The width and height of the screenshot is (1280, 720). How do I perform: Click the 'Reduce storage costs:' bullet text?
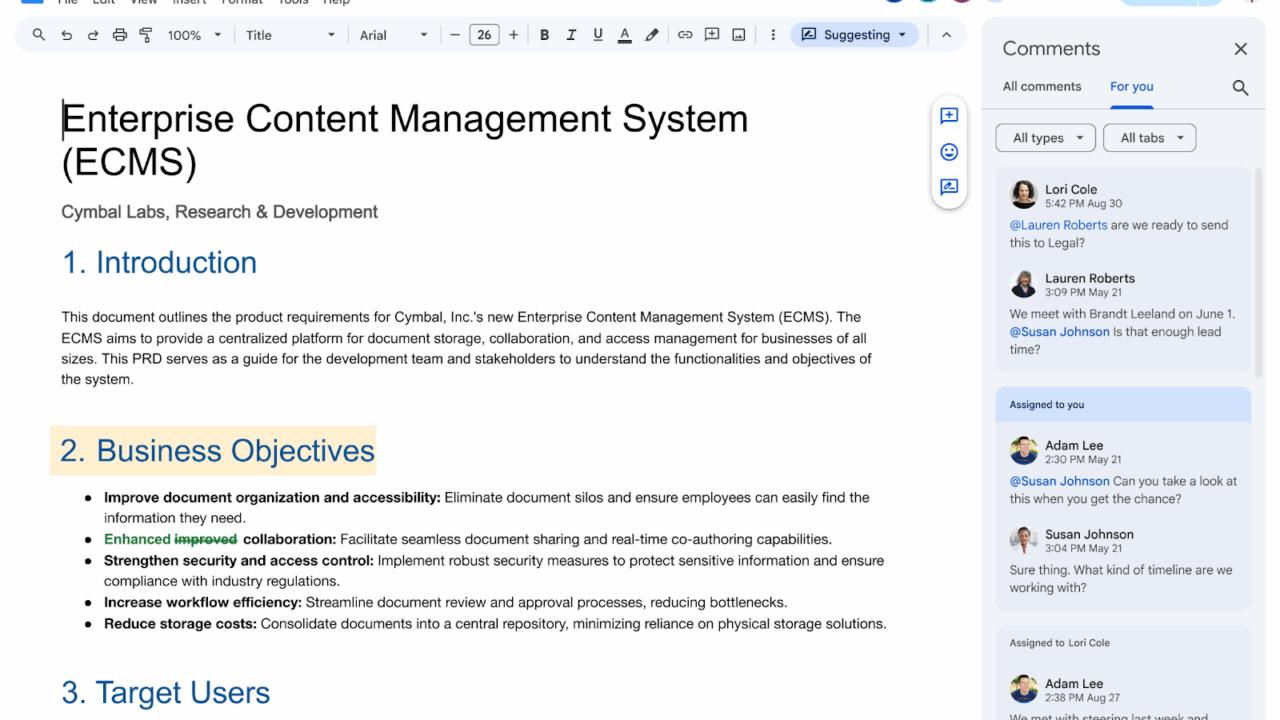(180, 624)
